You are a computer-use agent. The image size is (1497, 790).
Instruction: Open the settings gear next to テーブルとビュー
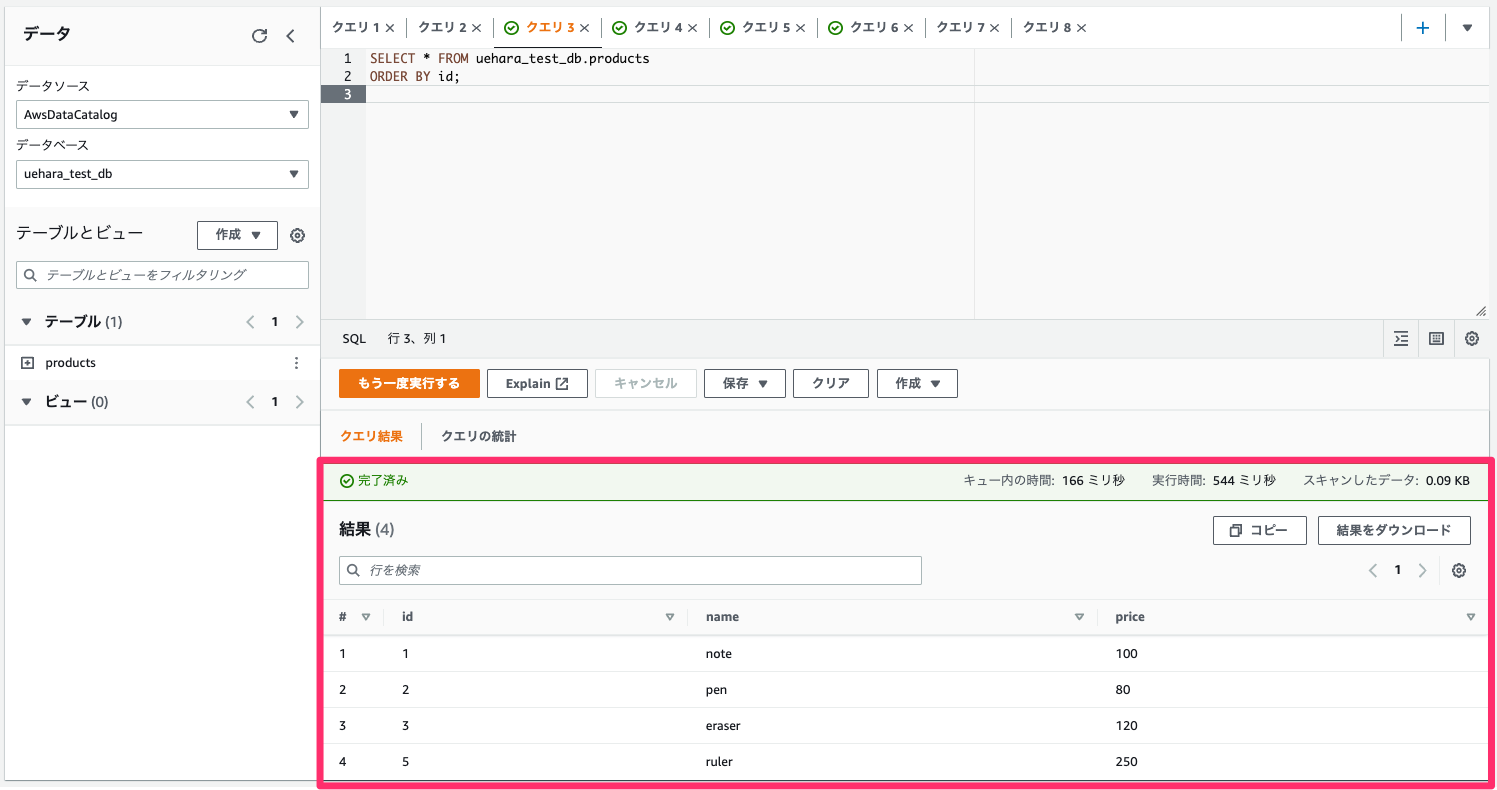point(297,235)
